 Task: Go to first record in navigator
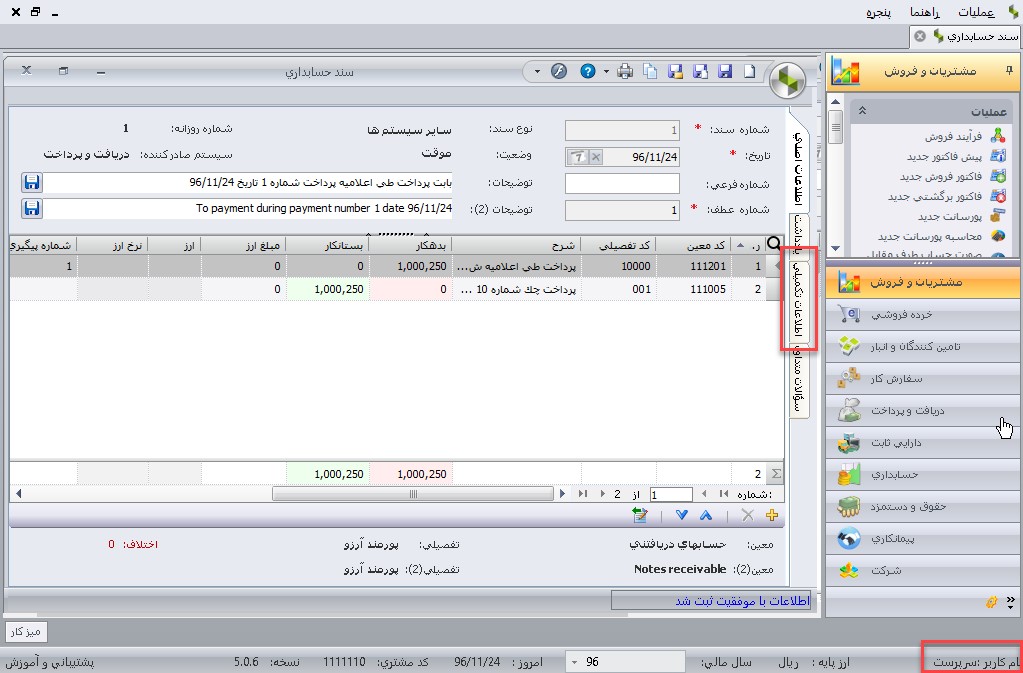click(723, 494)
